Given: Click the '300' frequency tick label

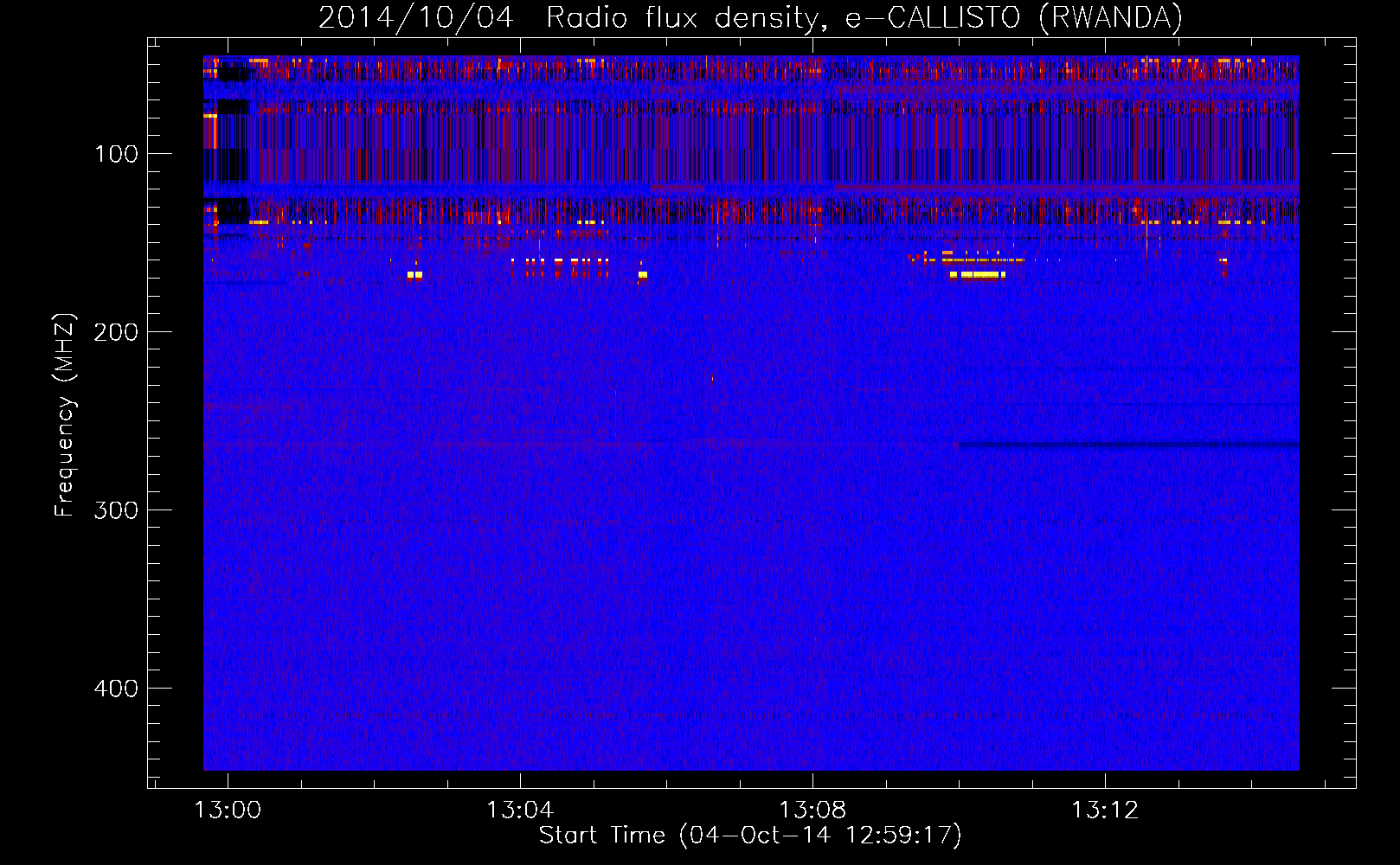Looking at the screenshot, I should [117, 510].
